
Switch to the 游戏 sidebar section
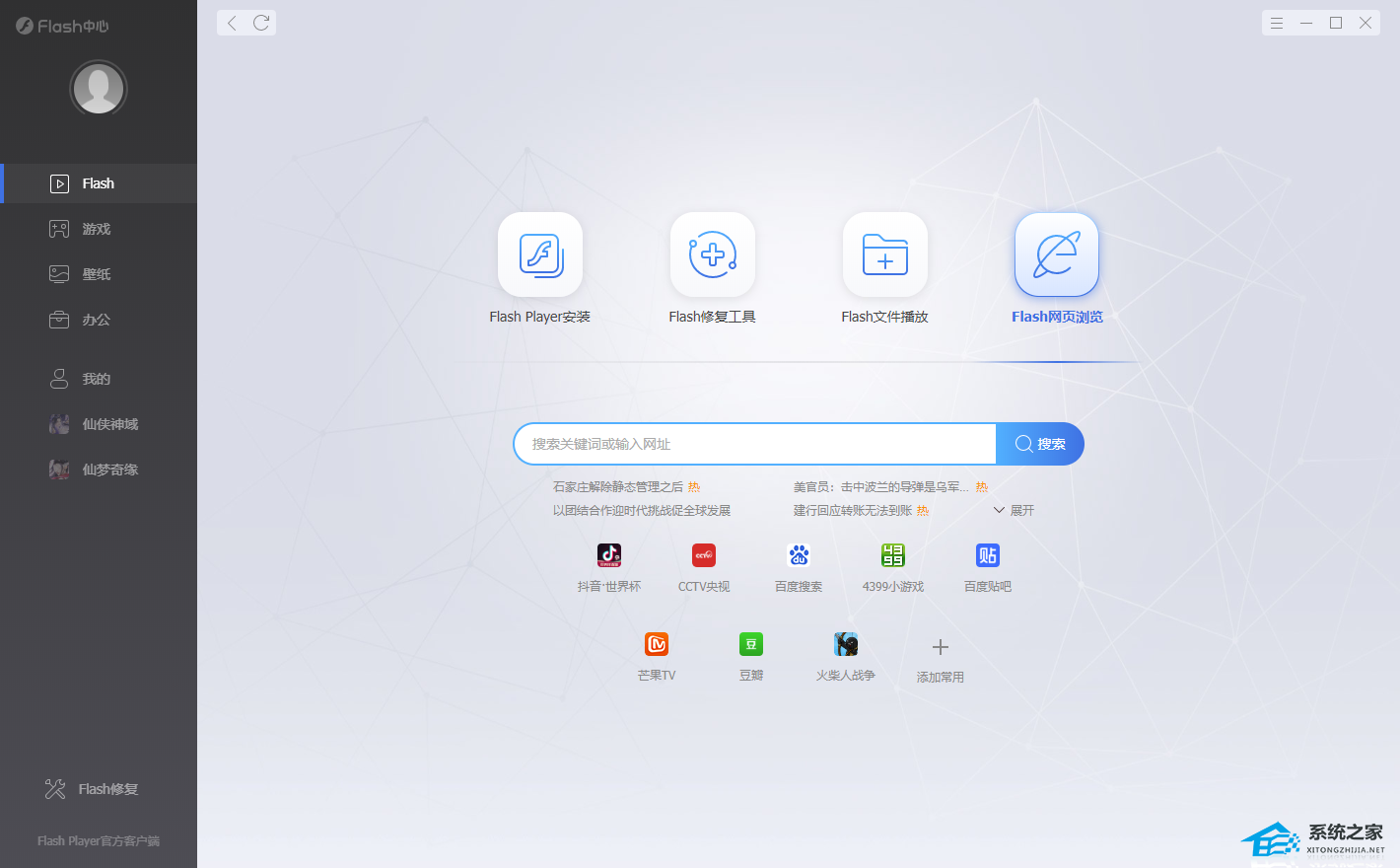pos(99,229)
